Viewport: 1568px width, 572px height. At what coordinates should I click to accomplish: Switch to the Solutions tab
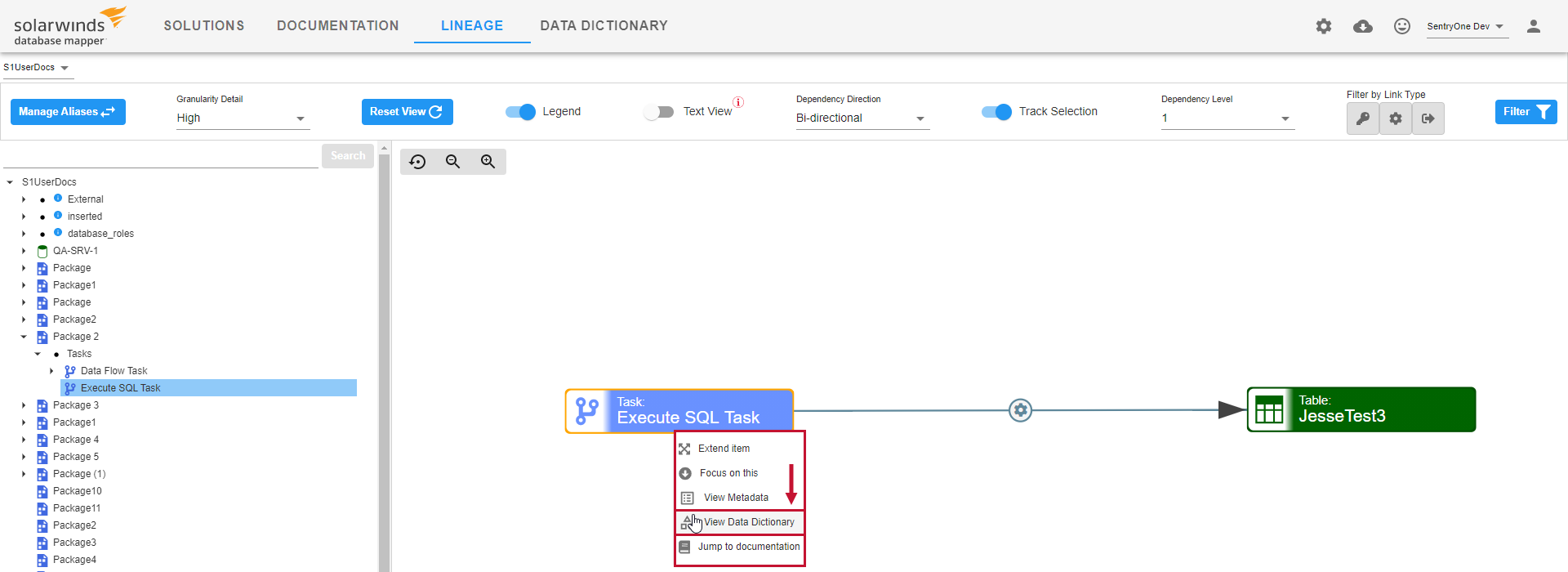(x=204, y=25)
